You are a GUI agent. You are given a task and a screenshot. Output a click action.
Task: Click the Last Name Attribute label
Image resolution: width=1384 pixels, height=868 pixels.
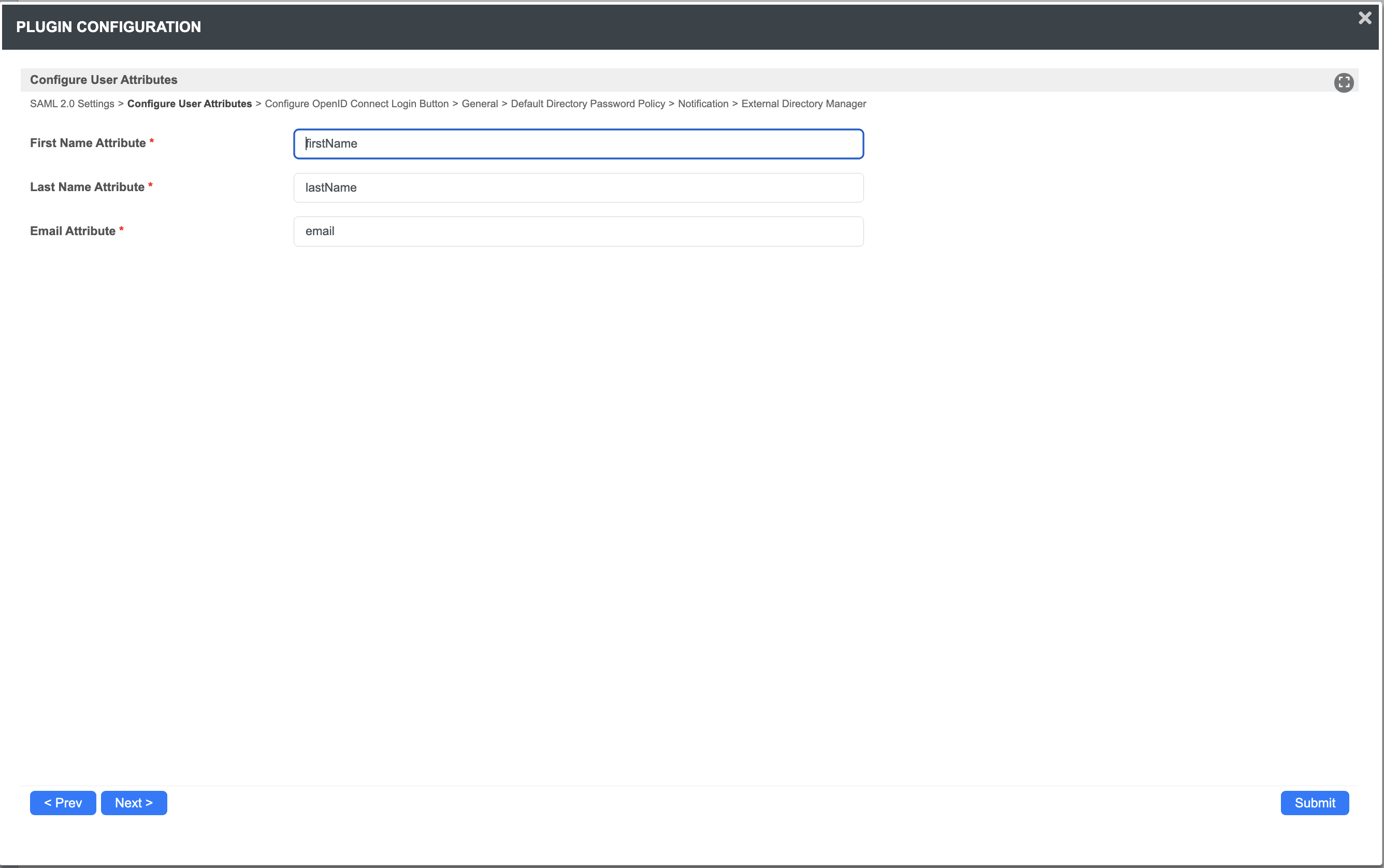[x=87, y=187]
